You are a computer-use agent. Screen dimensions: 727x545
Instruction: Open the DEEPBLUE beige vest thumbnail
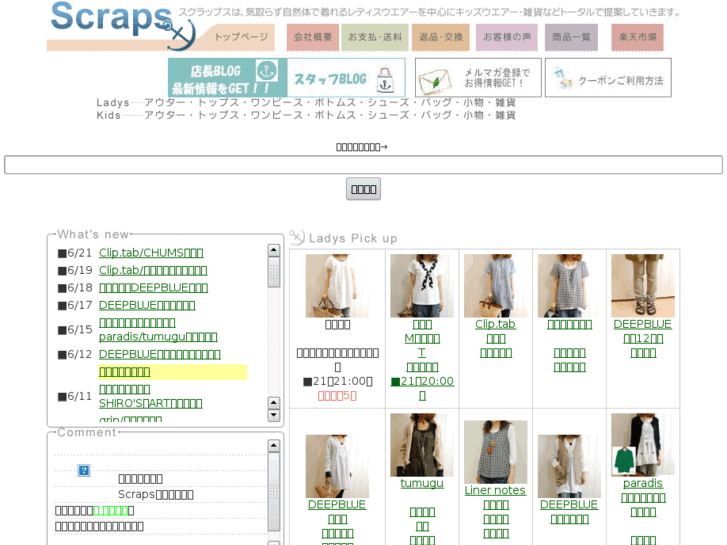point(569,466)
